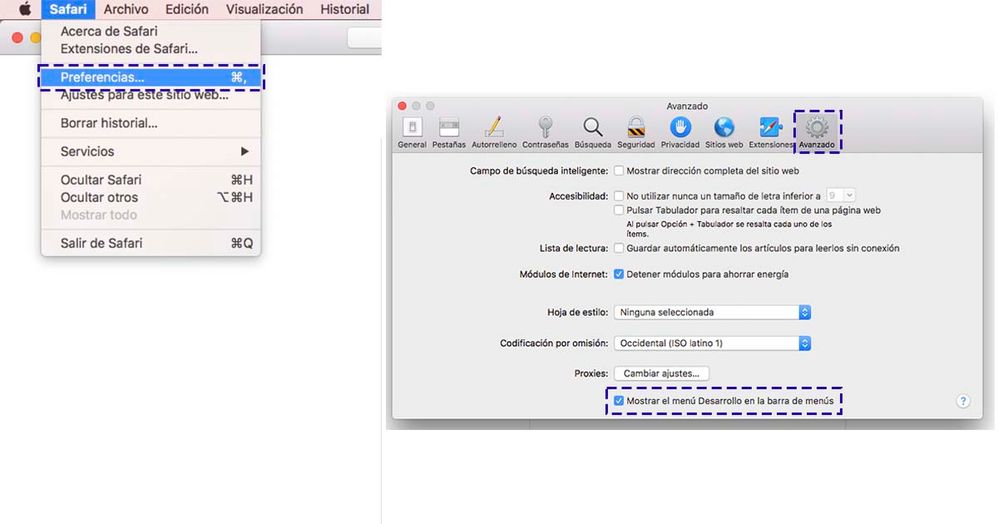Open the minimum font size dropdown
The image size is (998, 524).
(841, 195)
